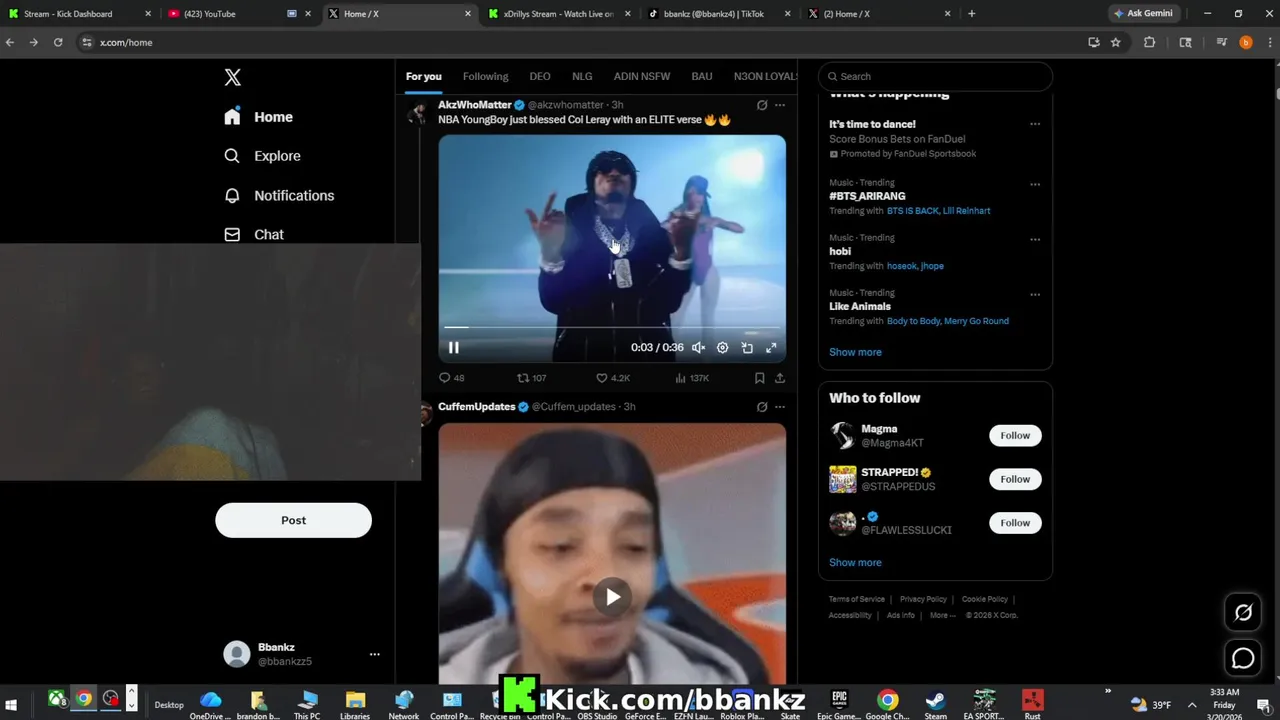Image resolution: width=1280 pixels, height=720 pixels.
Task: Open video settings gear icon
Action: 722,347
